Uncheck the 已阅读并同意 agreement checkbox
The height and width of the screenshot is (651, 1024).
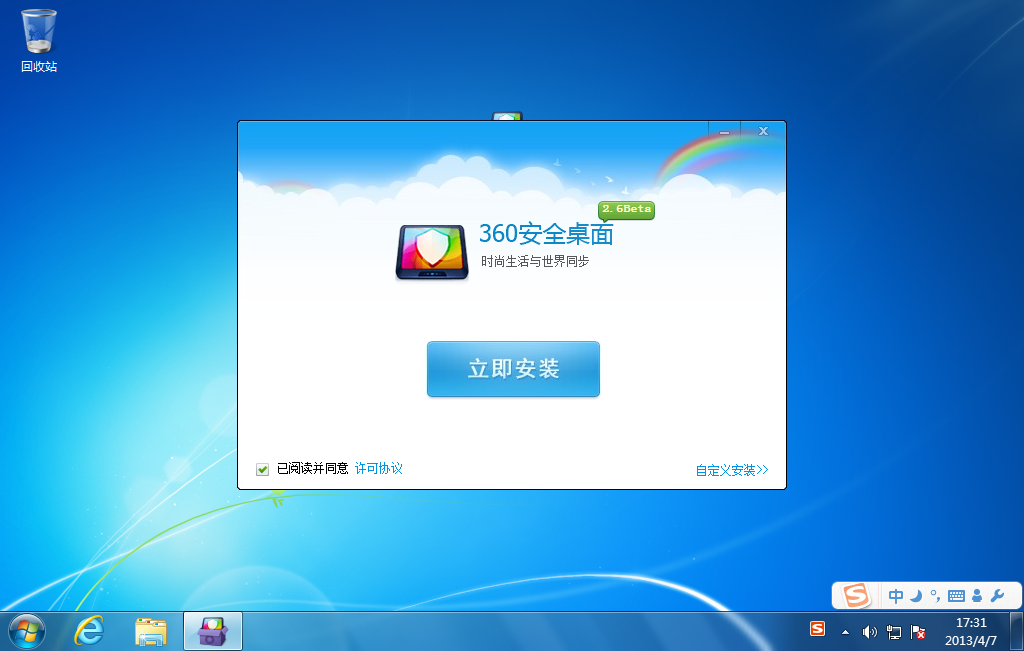[263, 469]
